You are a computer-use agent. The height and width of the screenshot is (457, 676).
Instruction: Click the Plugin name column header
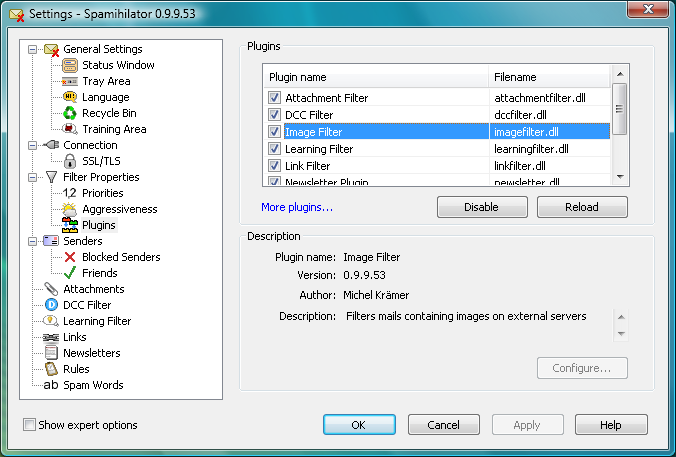376,77
